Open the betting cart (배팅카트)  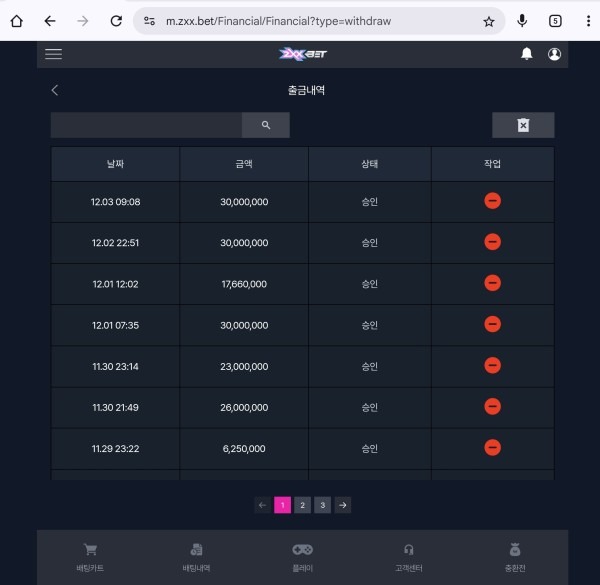[x=90, y=556]
